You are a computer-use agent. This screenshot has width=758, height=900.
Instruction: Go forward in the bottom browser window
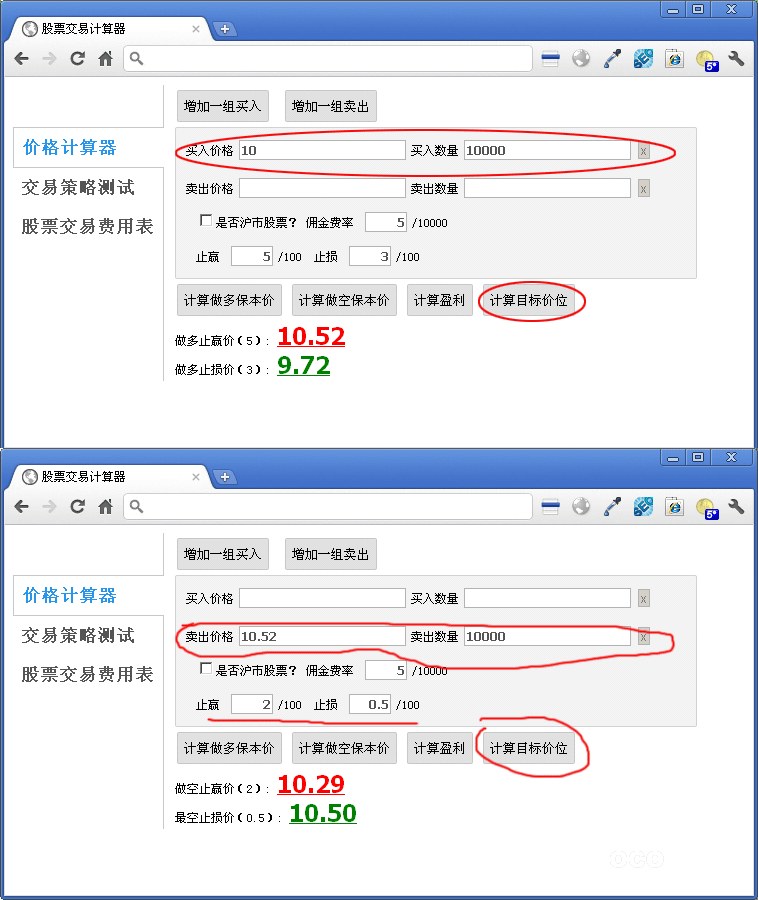(x=49, y=506)
